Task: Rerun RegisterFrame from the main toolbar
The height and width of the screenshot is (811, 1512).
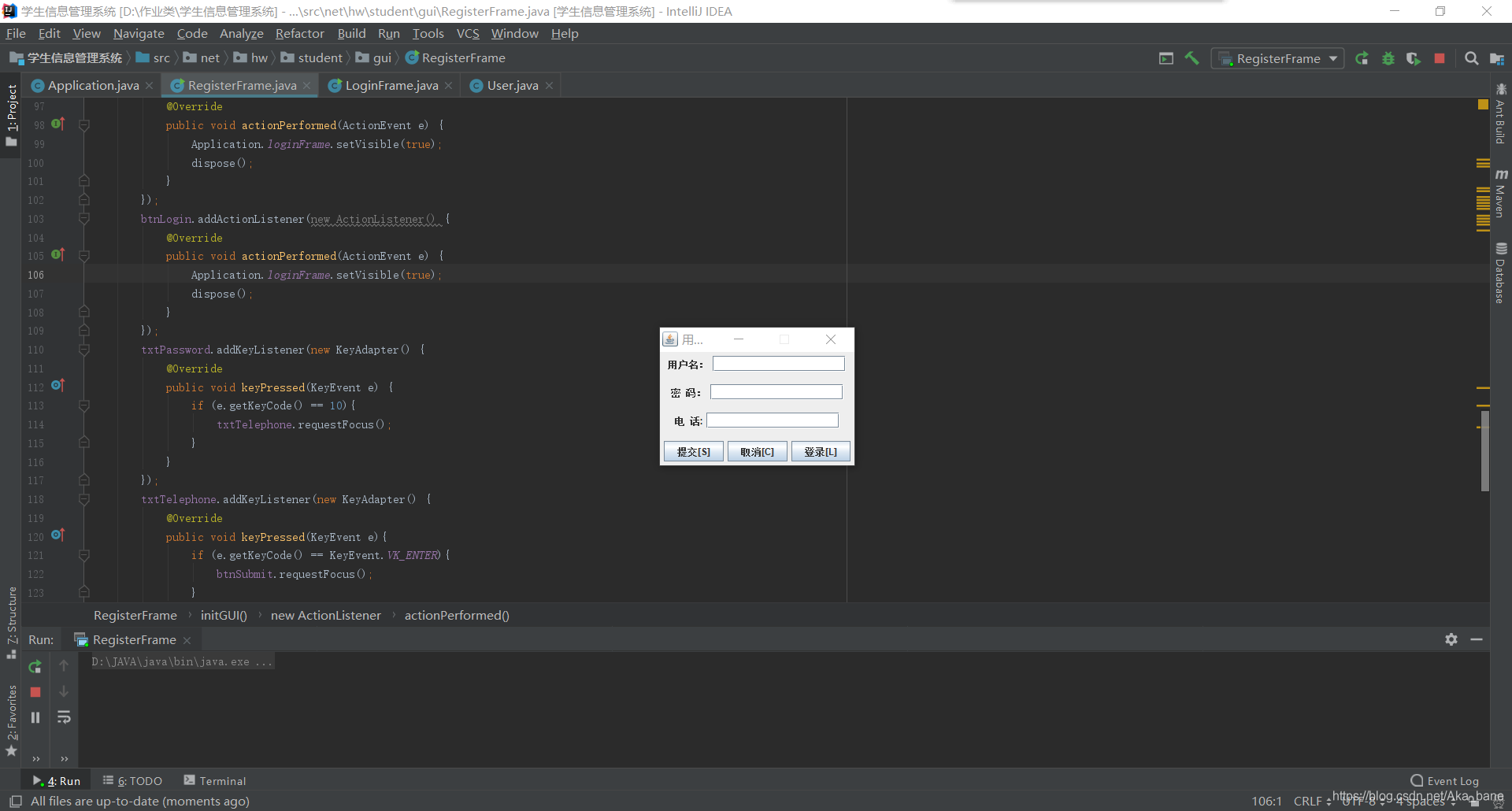Action: coord(1362,58)
